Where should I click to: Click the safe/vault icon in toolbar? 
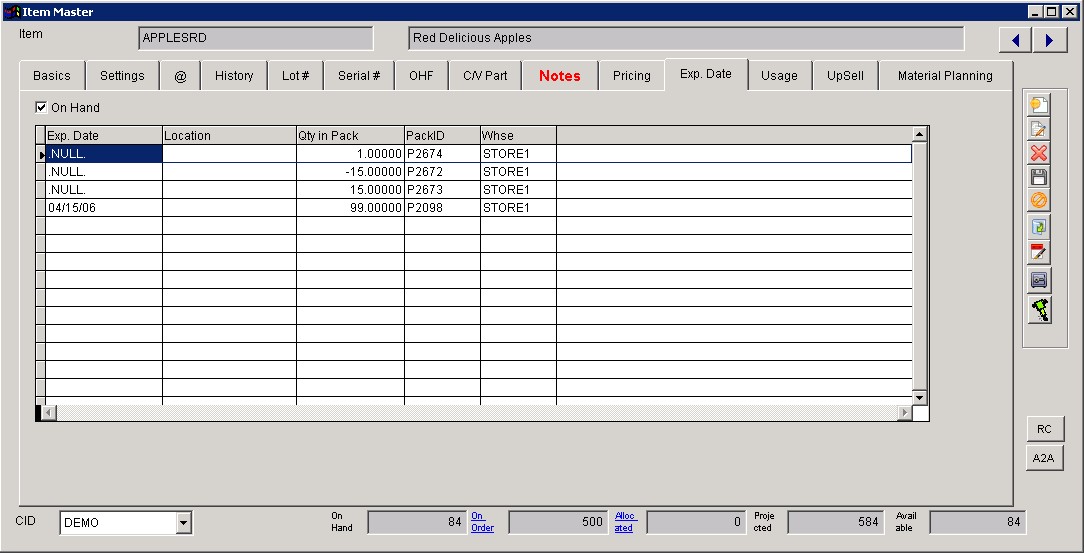[1039, 281]
